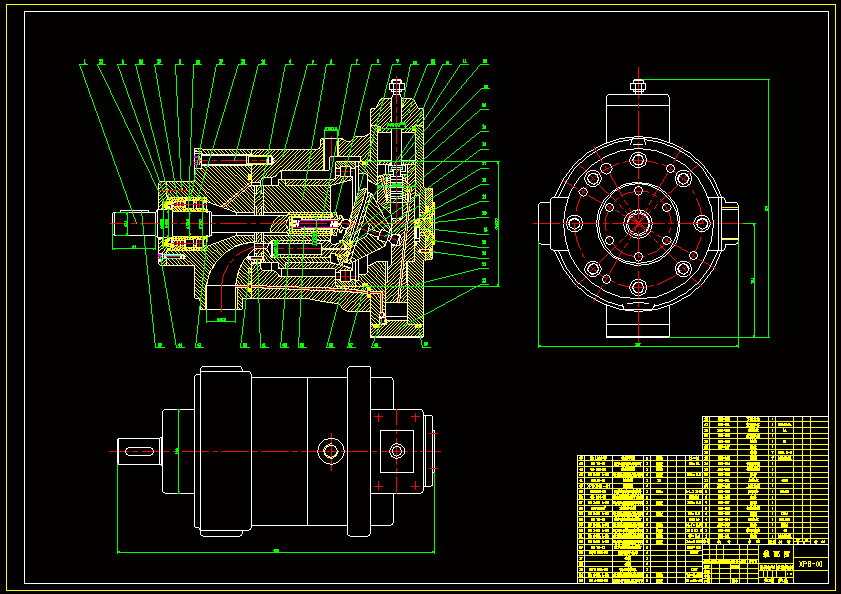Image resolution: width=841 pixels, height=594 pixels.
Task: Pick the keyway slot on the side-view shaft
Action: pyautogui.click(x=139, y=451)
